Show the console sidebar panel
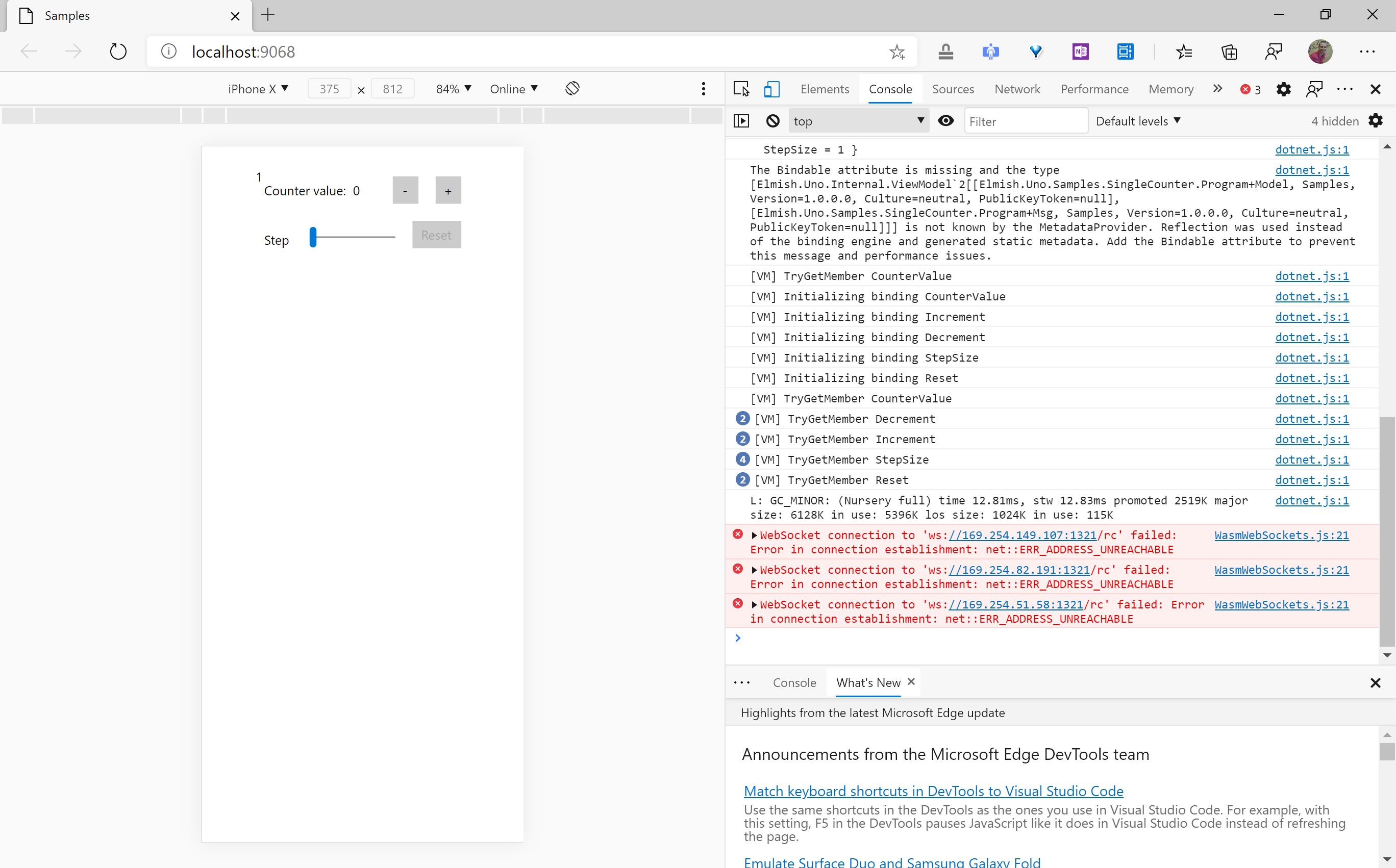 point(741,120)
